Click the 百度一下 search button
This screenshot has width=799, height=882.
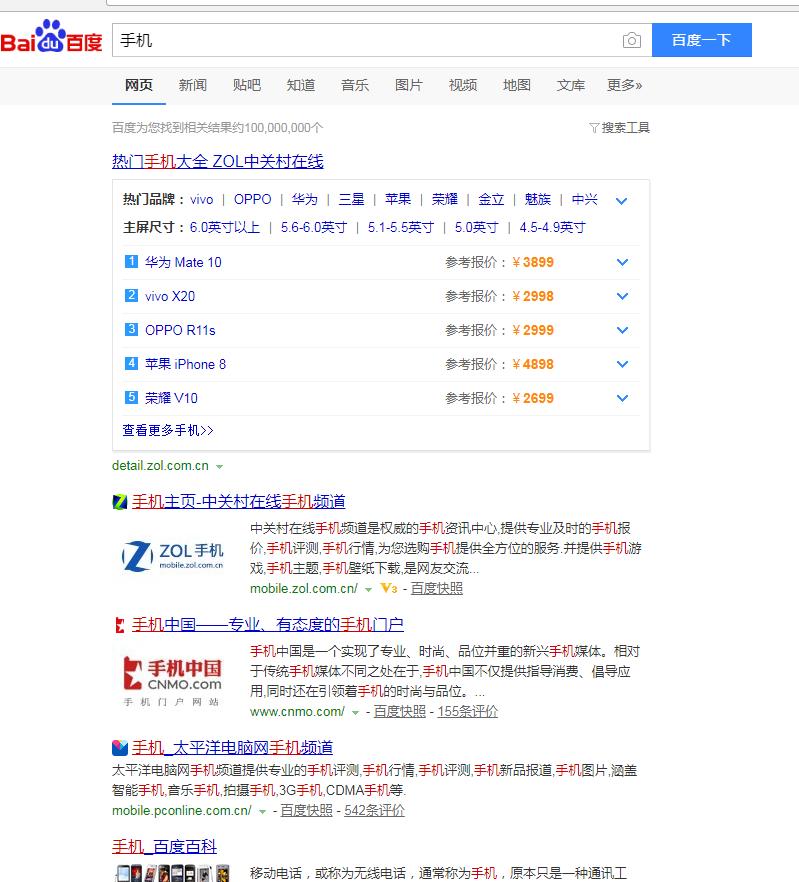(702, 40)
